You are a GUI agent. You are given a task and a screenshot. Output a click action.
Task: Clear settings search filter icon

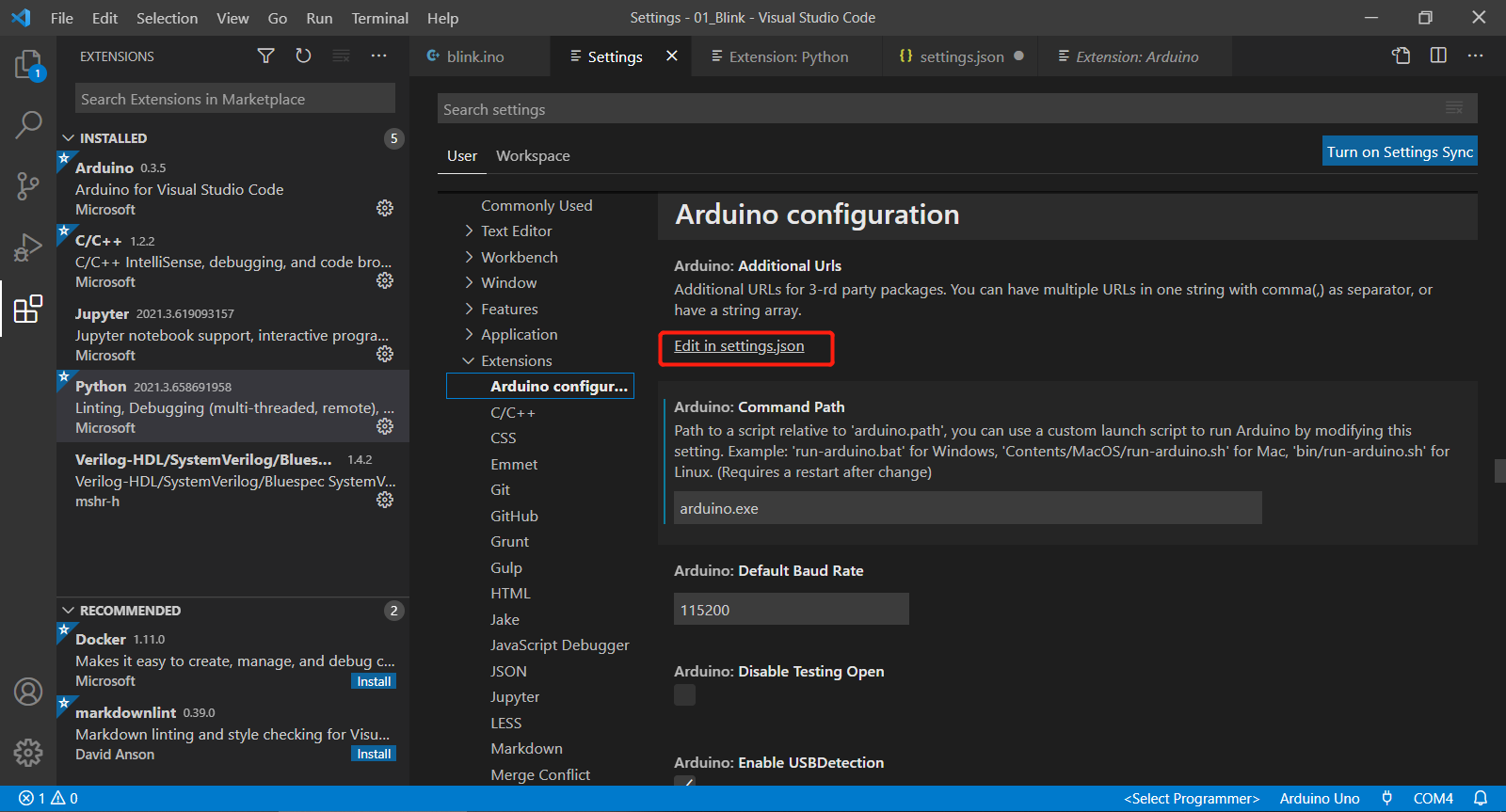pos(1454,109)
